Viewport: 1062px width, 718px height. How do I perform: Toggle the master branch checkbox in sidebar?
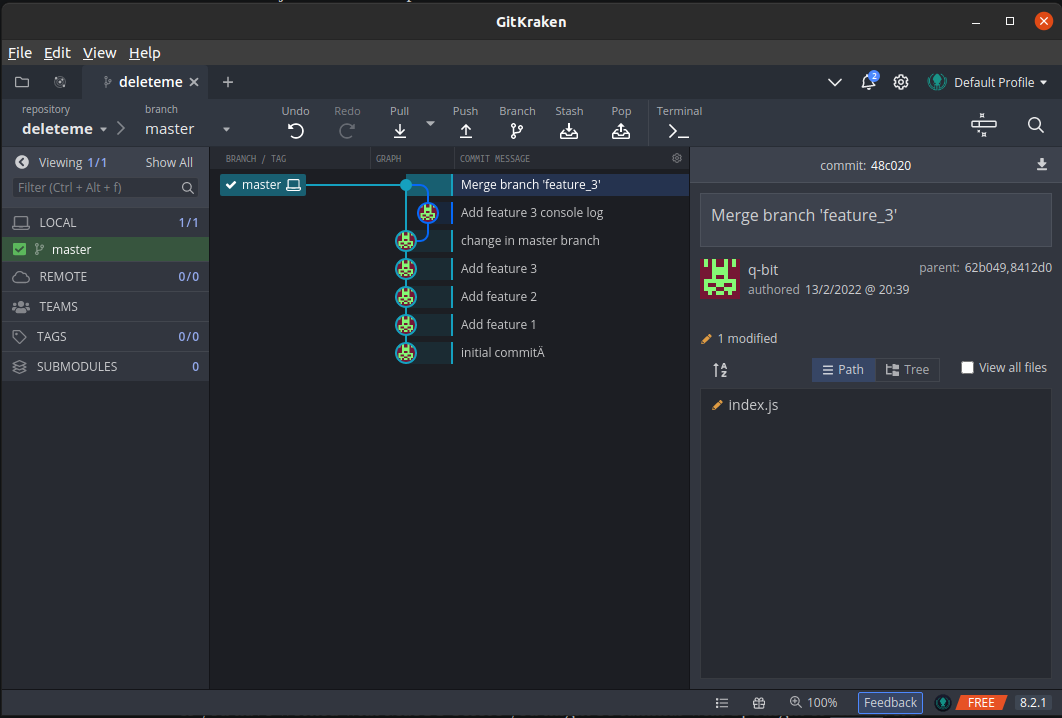point(20,249)
